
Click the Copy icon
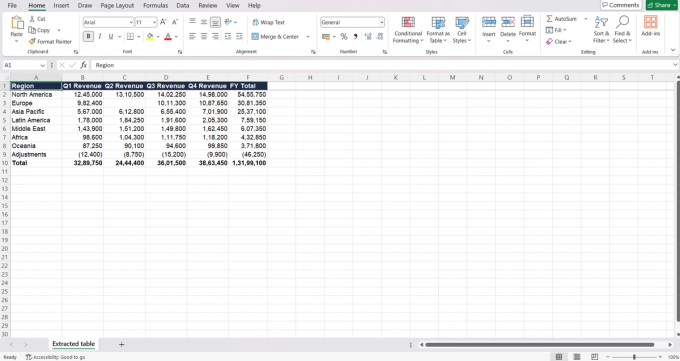pos(32,30)
